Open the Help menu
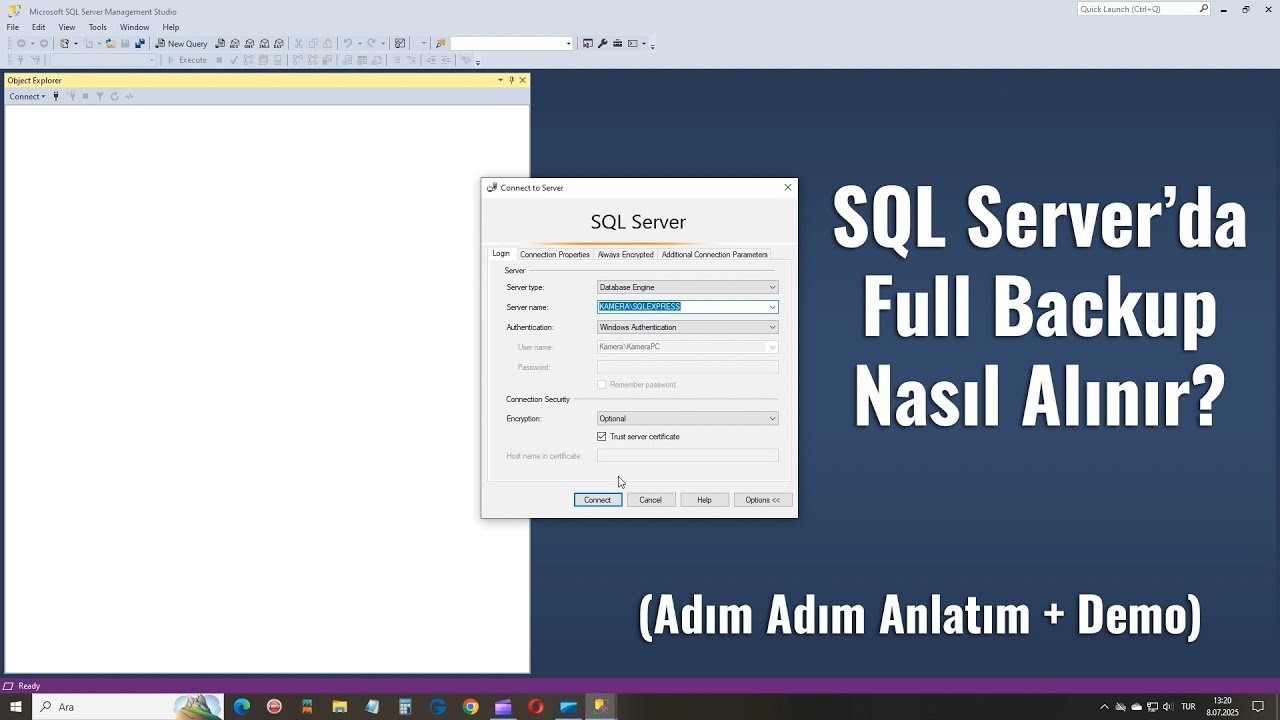This screenshot has height=720, width=1280. click(171, 27)
